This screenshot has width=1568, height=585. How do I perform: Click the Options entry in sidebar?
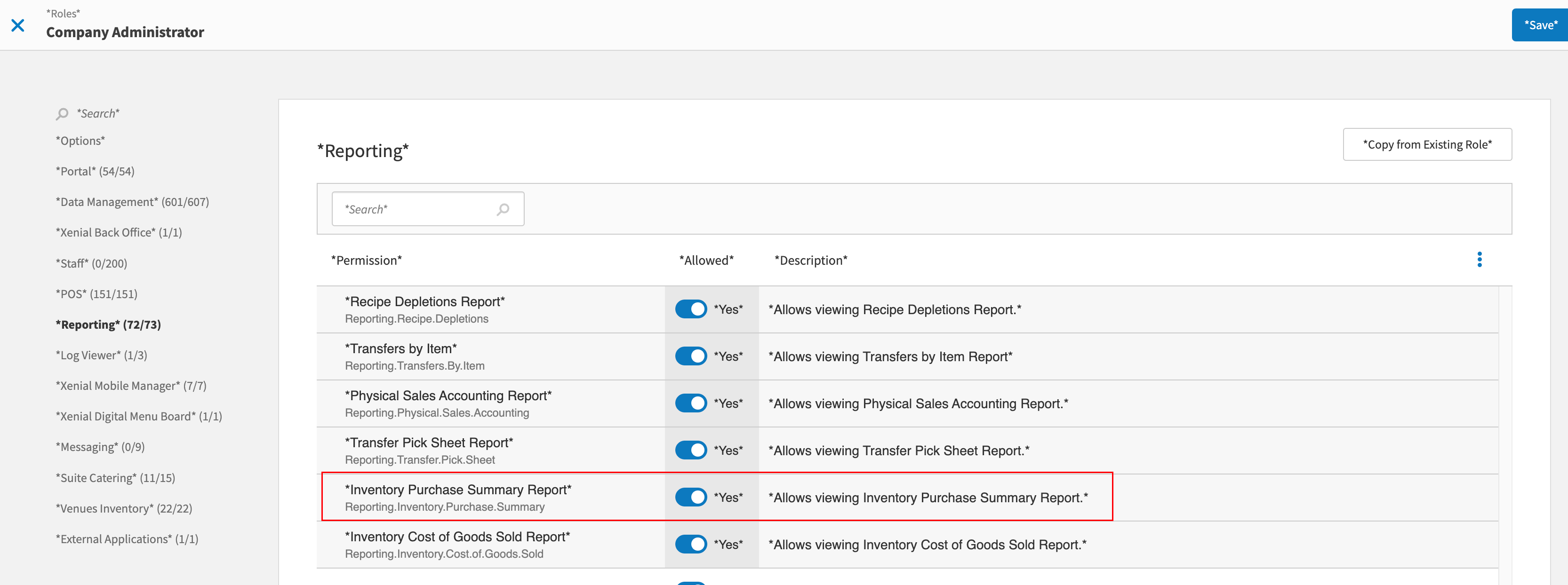(80, 141)
